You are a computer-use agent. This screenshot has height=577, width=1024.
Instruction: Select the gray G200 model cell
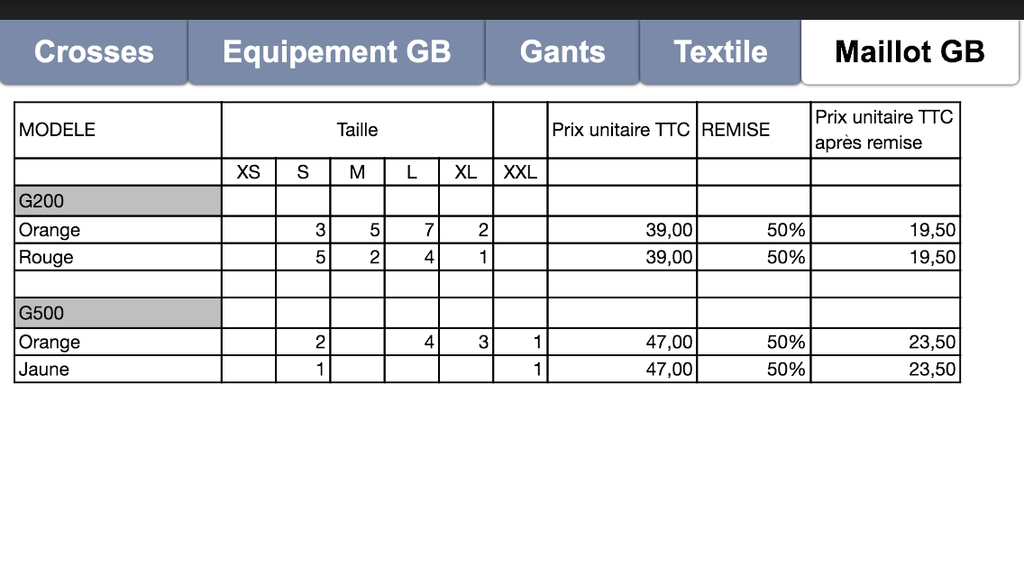pos(118,201)
